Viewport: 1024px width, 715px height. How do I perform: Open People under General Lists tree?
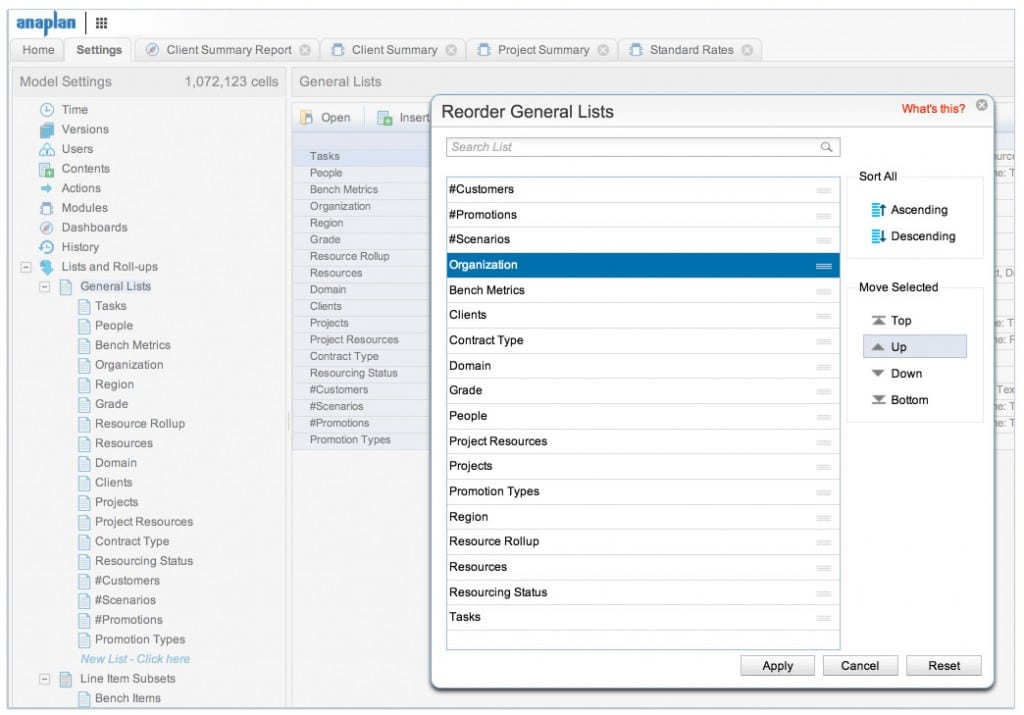(x=114, y=326)
